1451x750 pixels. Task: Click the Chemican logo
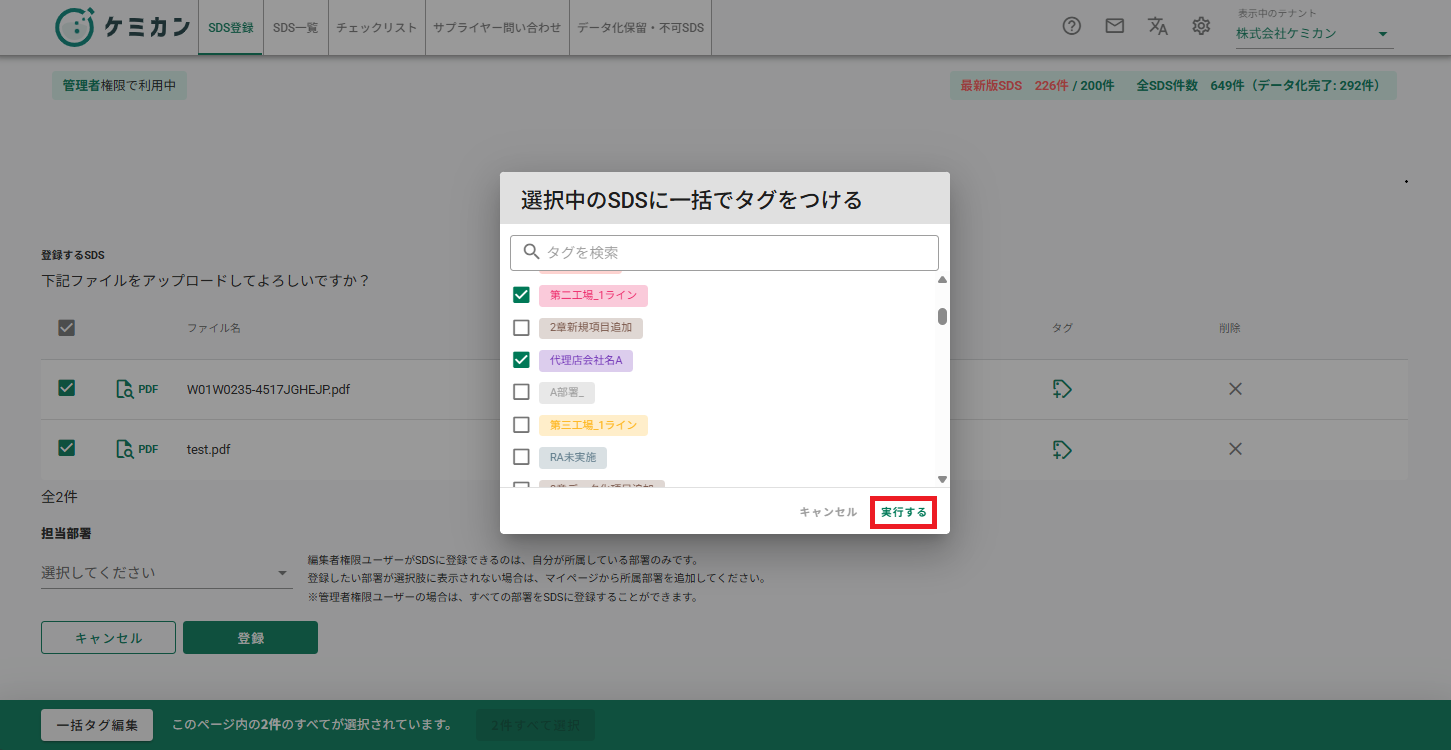122,27
